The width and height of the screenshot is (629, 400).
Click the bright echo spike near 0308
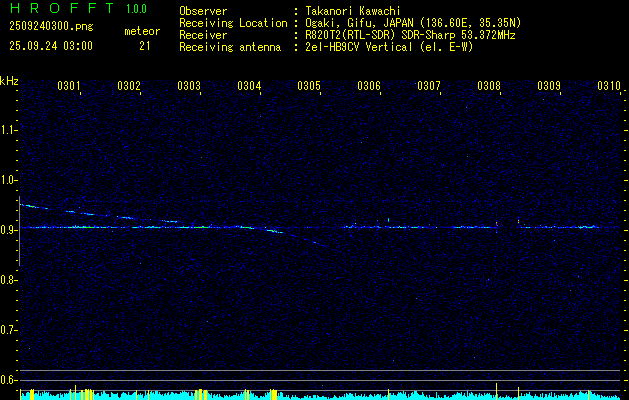click(x=497, y=224)
